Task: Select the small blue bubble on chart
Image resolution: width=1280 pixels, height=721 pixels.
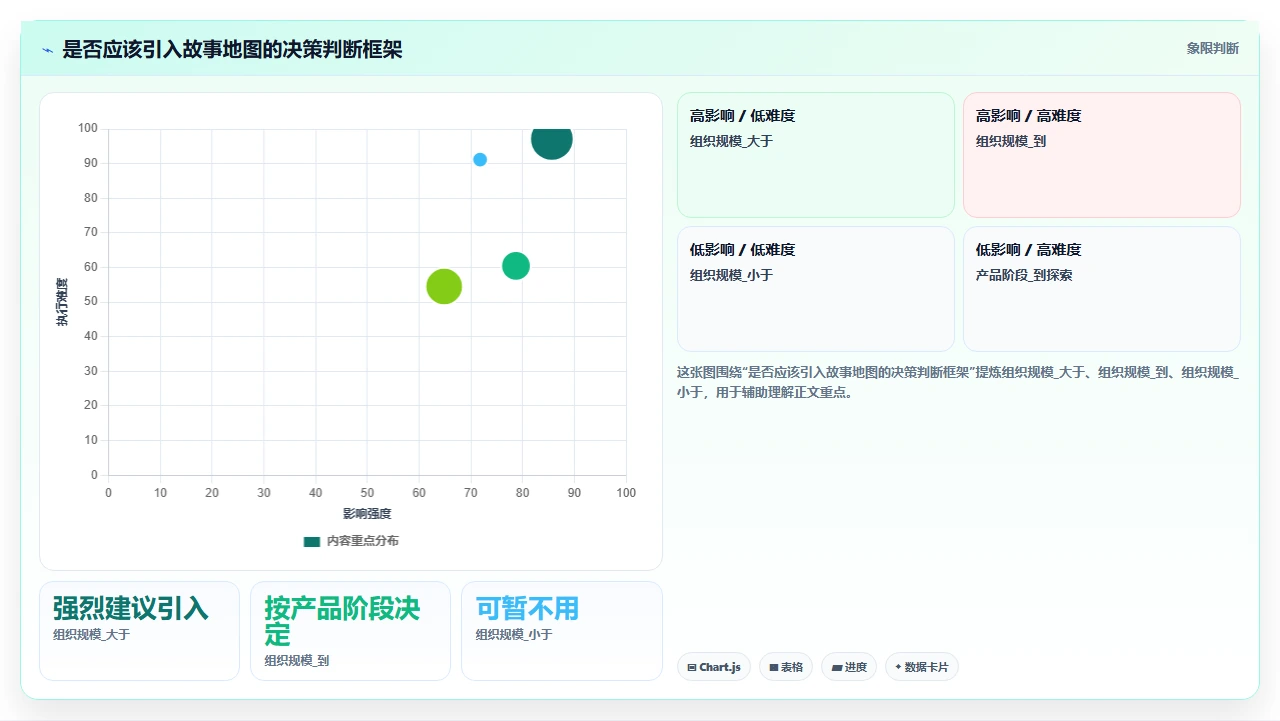Action: click(x=480, y=160)
